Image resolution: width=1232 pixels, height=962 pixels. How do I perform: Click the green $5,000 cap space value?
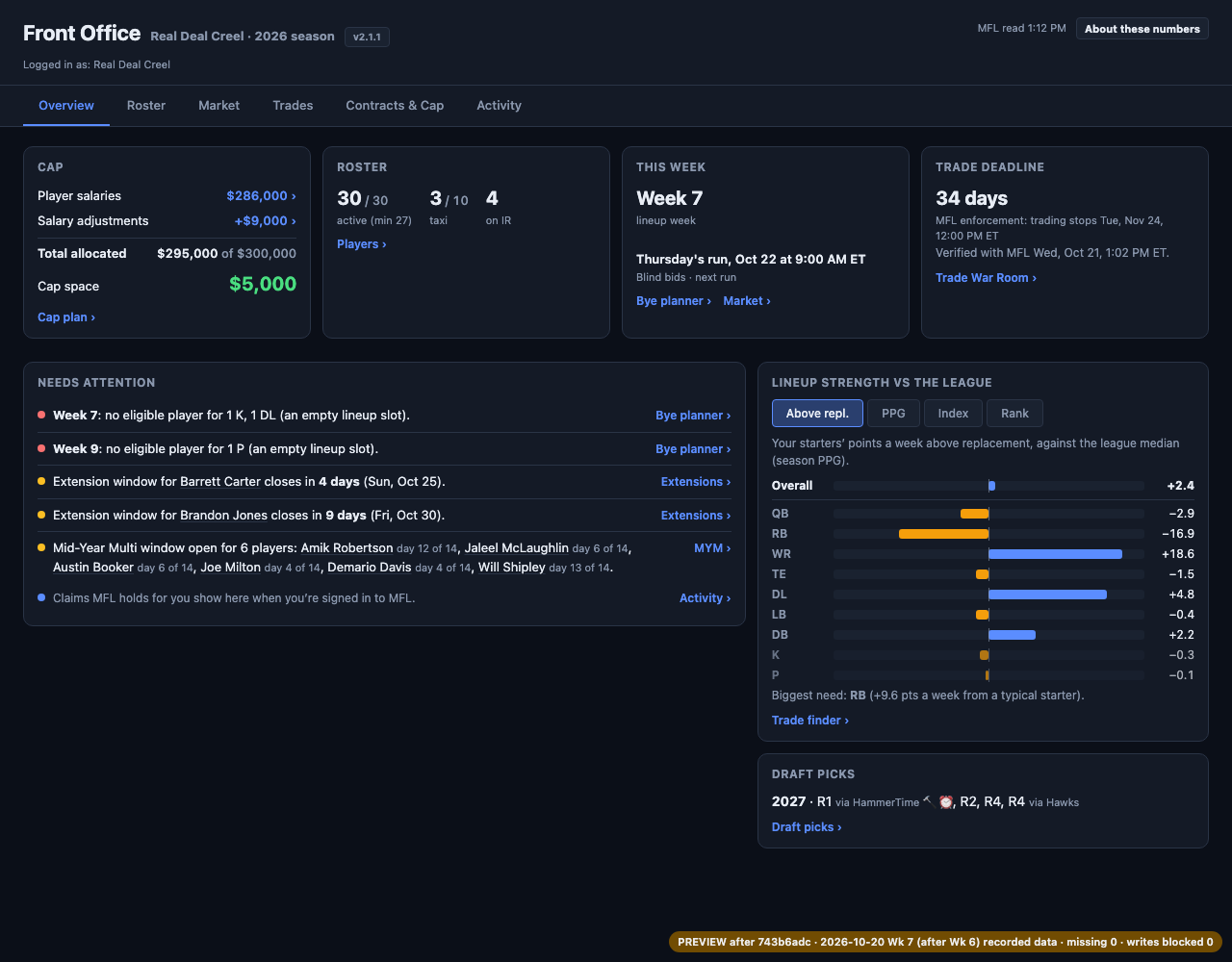coord(263,285)
